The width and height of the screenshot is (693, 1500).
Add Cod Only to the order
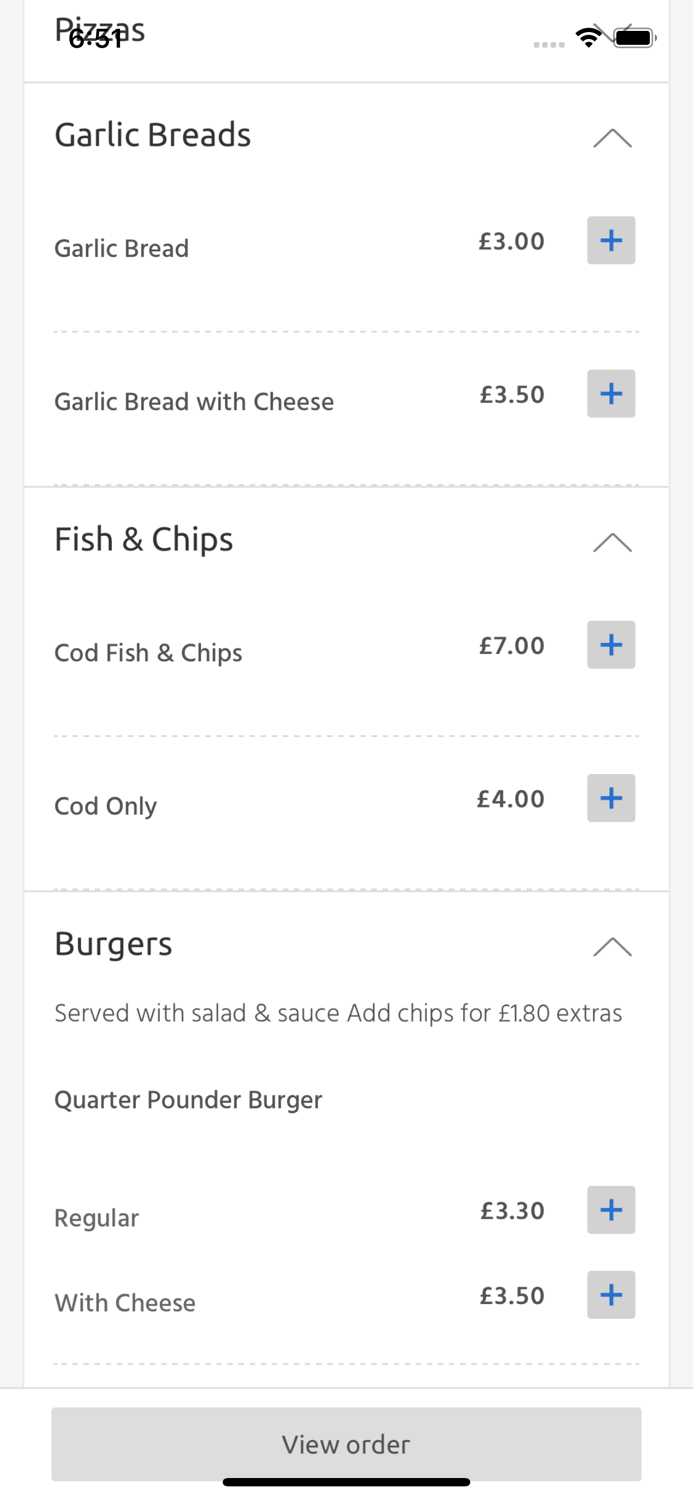[611, 798]
